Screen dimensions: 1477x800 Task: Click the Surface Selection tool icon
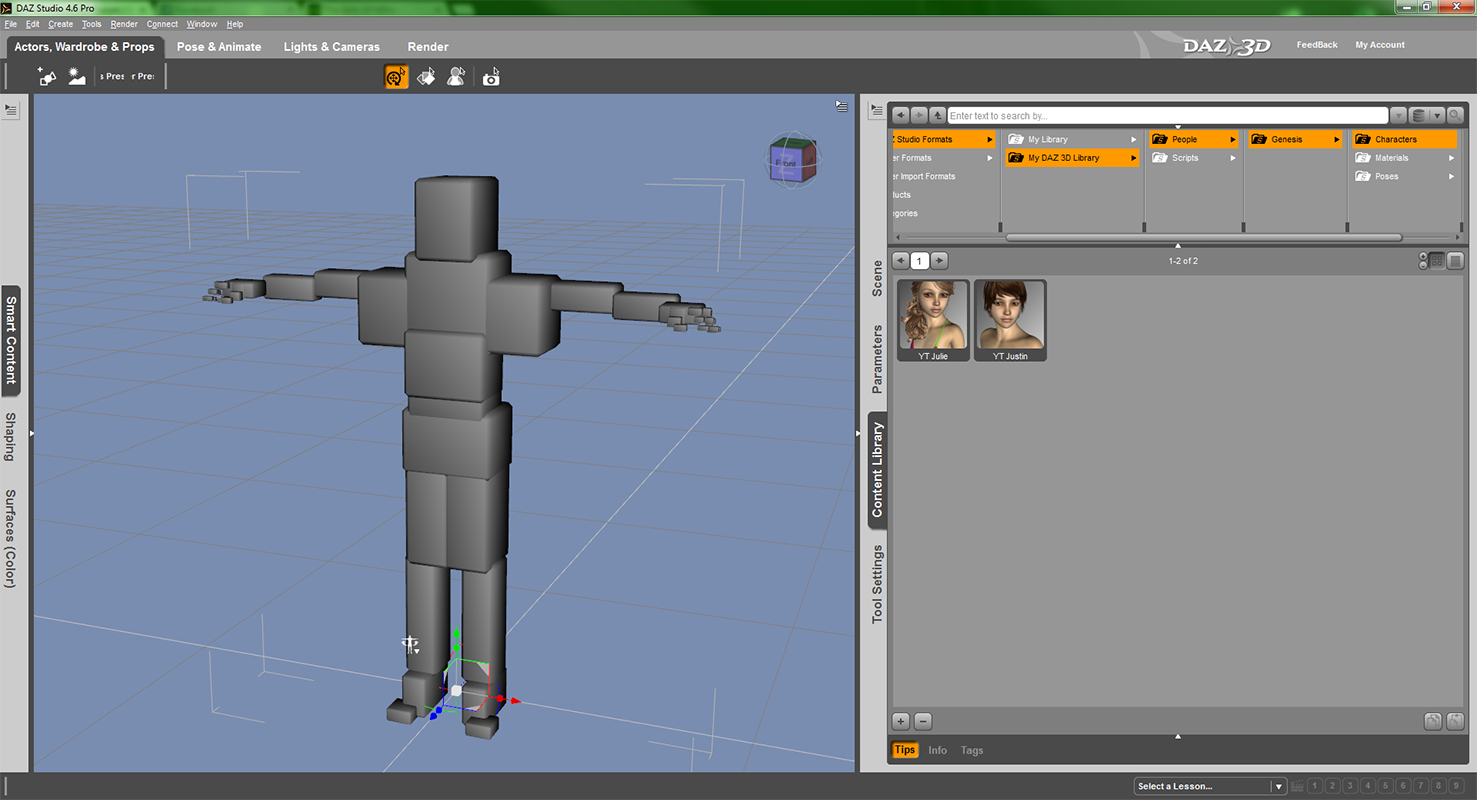coord(426,77)
